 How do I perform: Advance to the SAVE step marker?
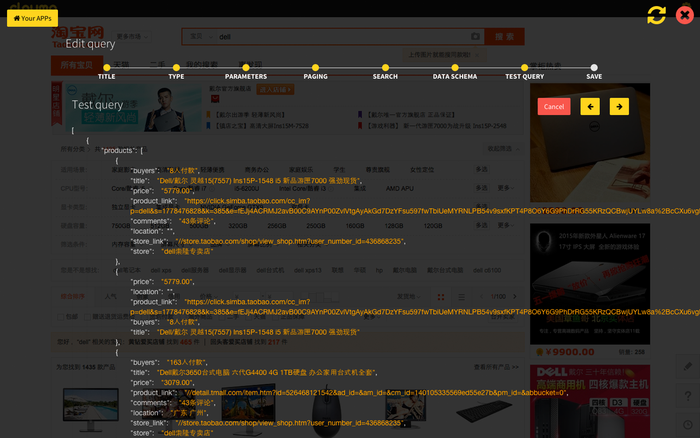594,68
